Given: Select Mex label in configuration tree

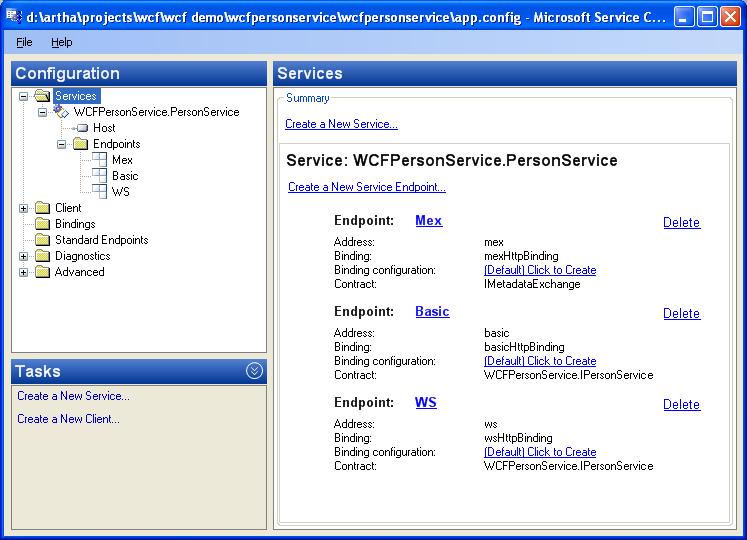Looking at the screenshot, I should click(x=122, y=160).
